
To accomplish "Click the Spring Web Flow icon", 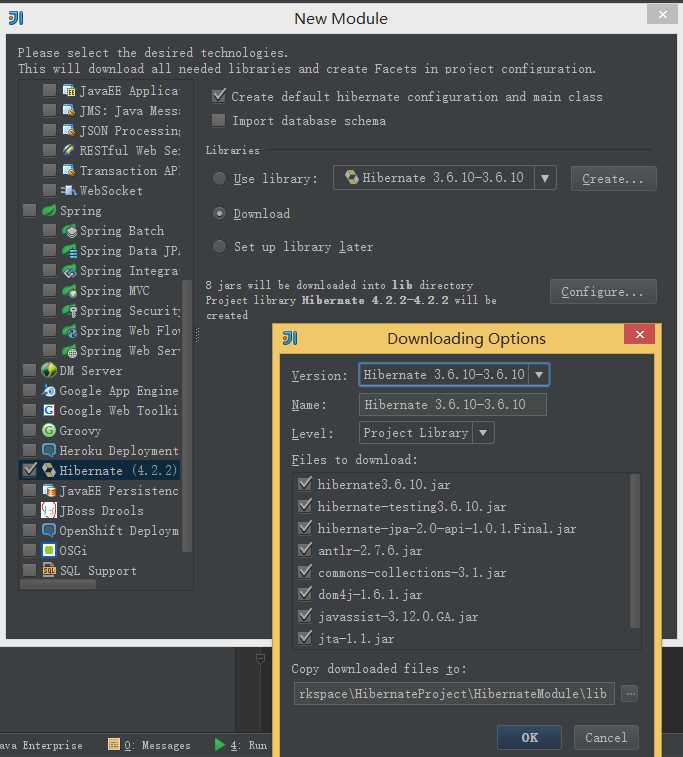I will (x=70, y=331).
